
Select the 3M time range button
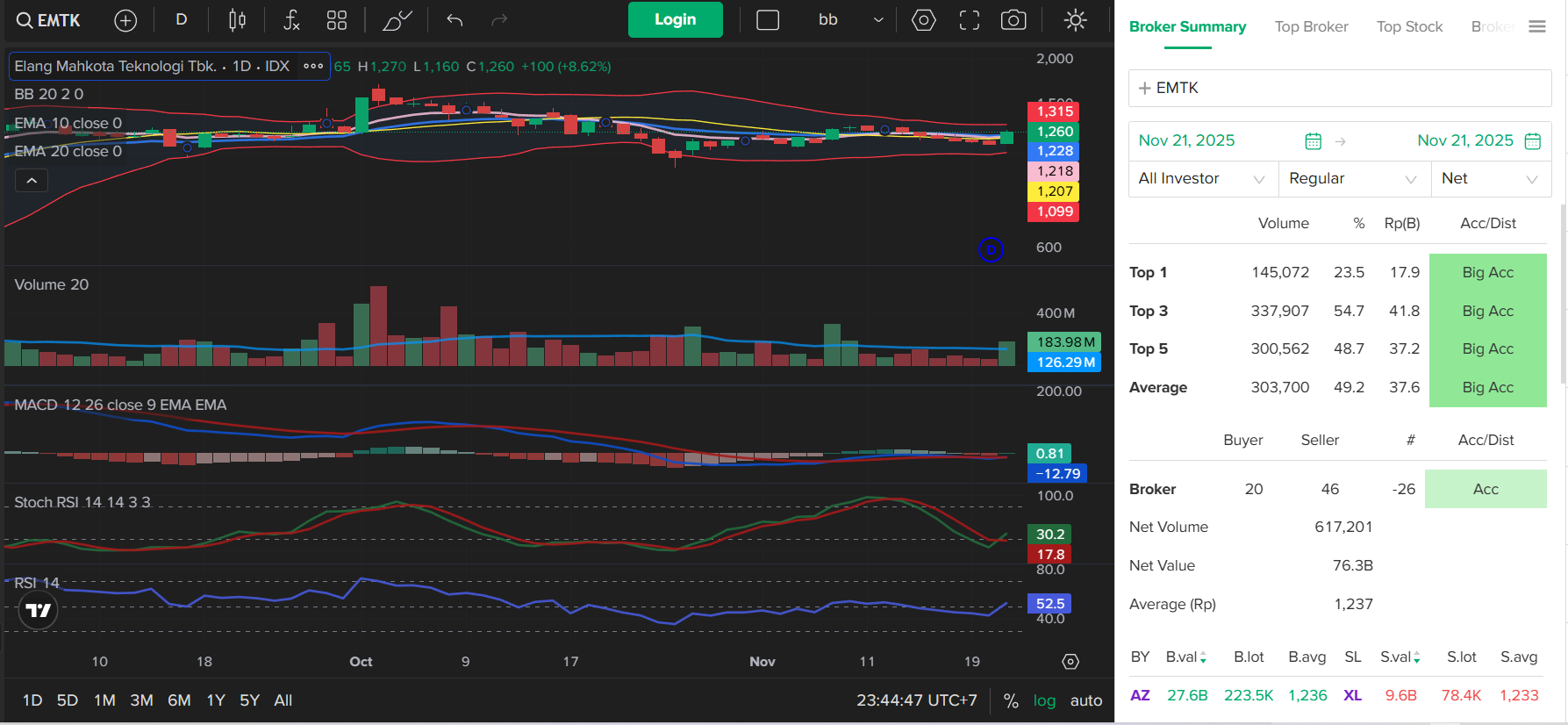[141, 700]
